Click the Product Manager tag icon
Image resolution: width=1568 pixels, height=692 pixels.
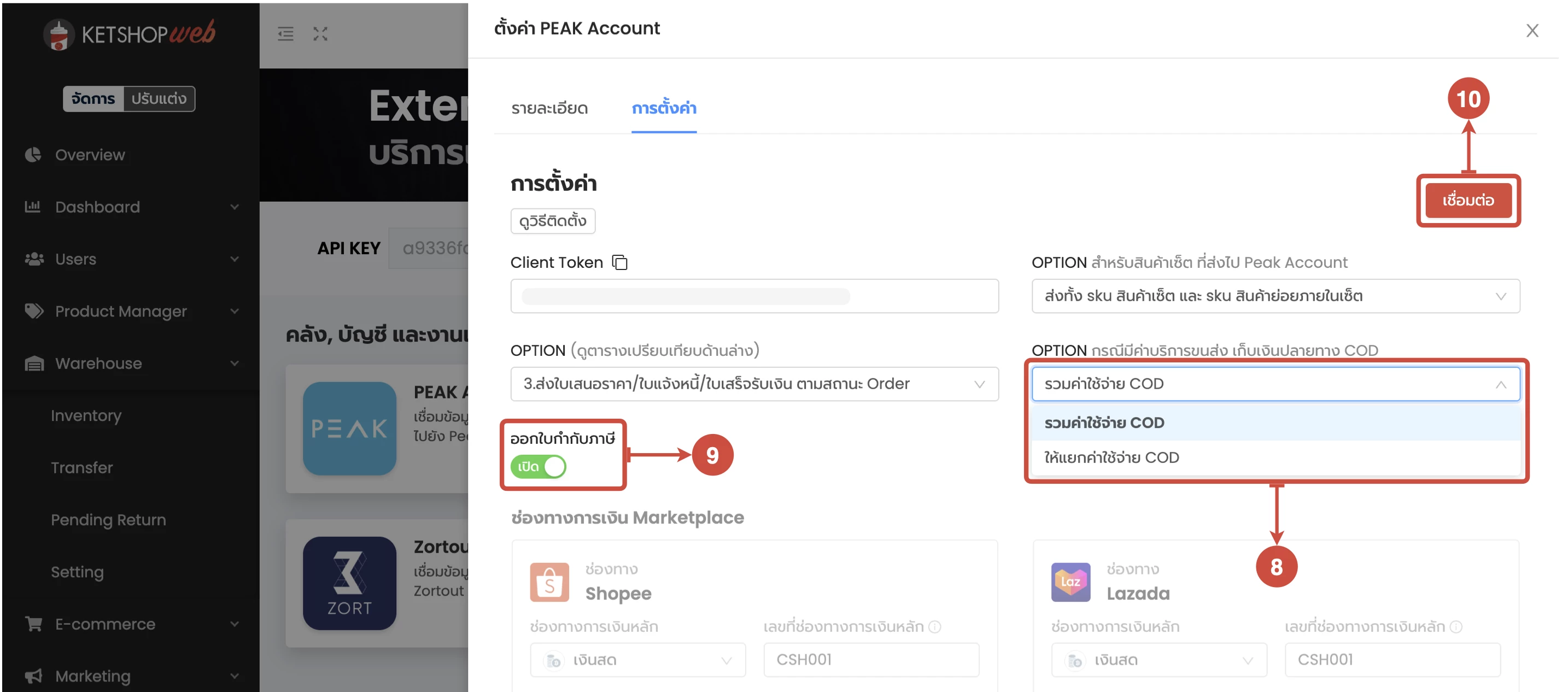coord(34,311)
